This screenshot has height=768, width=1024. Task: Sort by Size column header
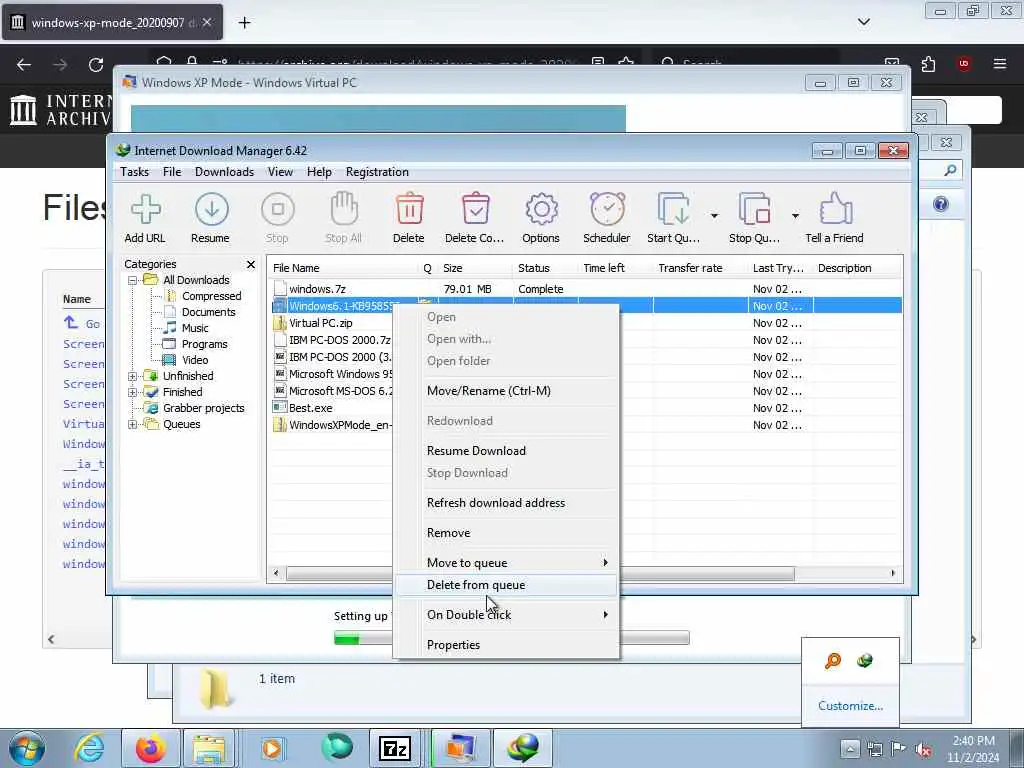pos(475,268)
